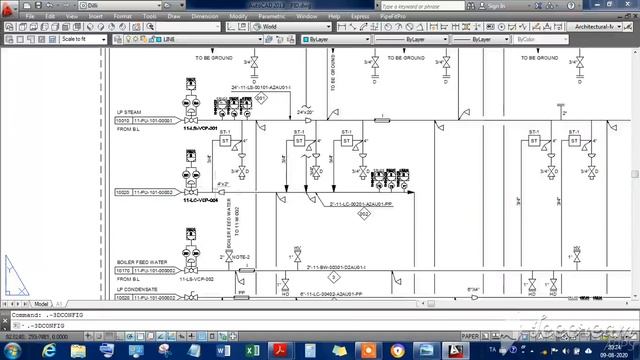Open the Modify menu

pyautogui.click(x=238, y=17)
